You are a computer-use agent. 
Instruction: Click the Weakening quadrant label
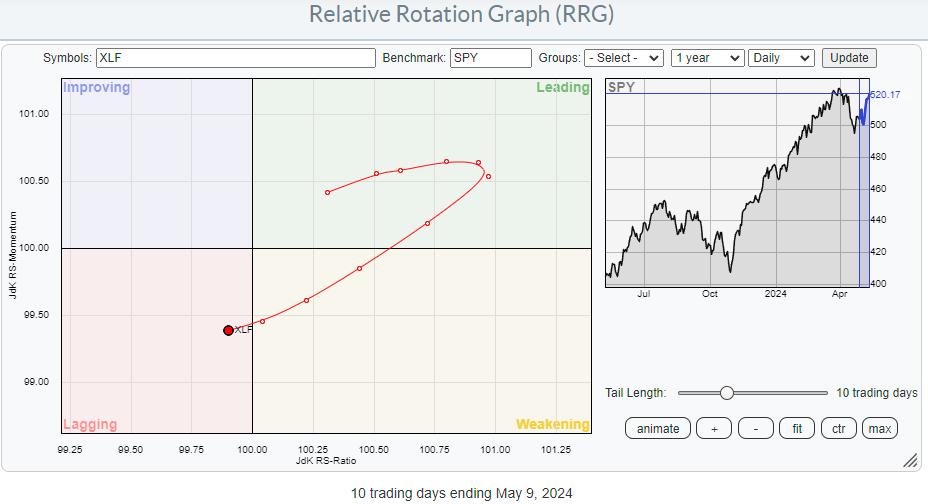[552, 424]
